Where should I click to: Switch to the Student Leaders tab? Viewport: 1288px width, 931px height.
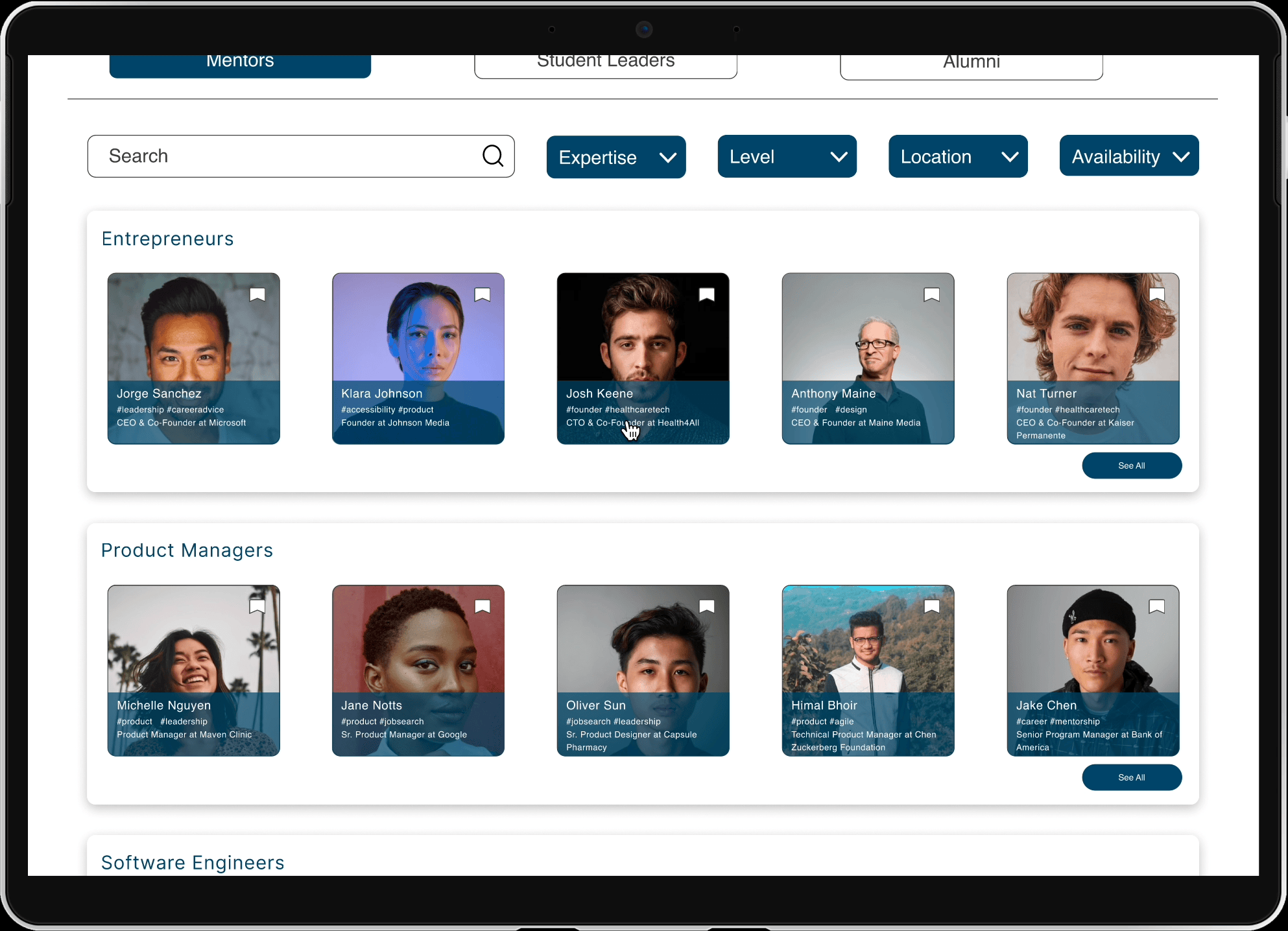606,65
